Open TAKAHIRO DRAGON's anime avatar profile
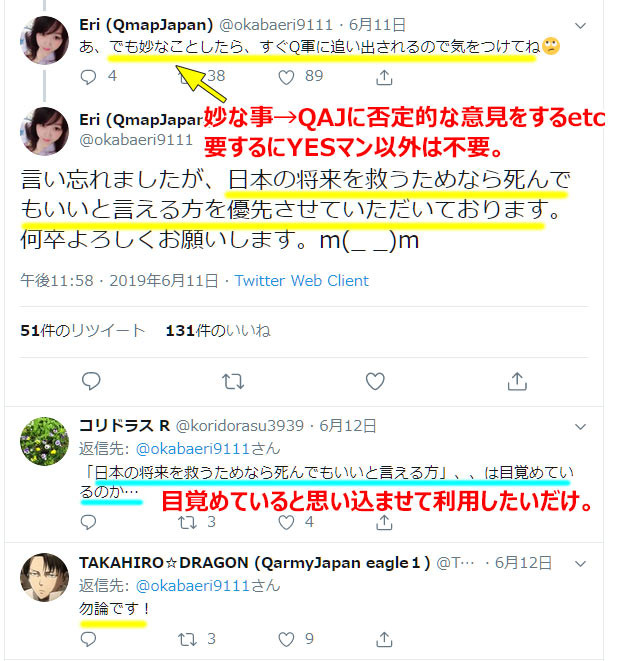This screenshot has height=661, width=628. click(x=44, y=578)
